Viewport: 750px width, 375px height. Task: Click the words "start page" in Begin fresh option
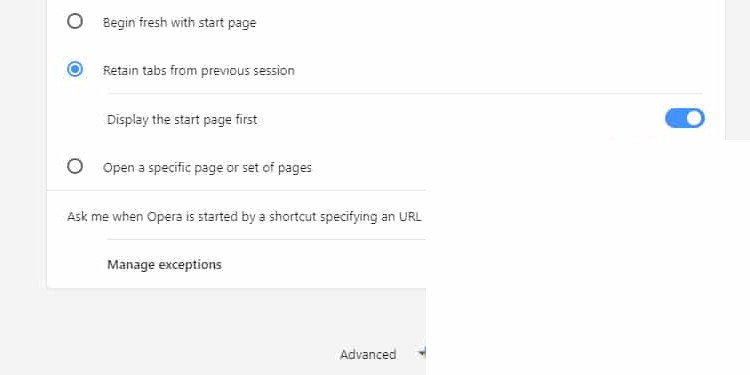click(x=227, y=23)
